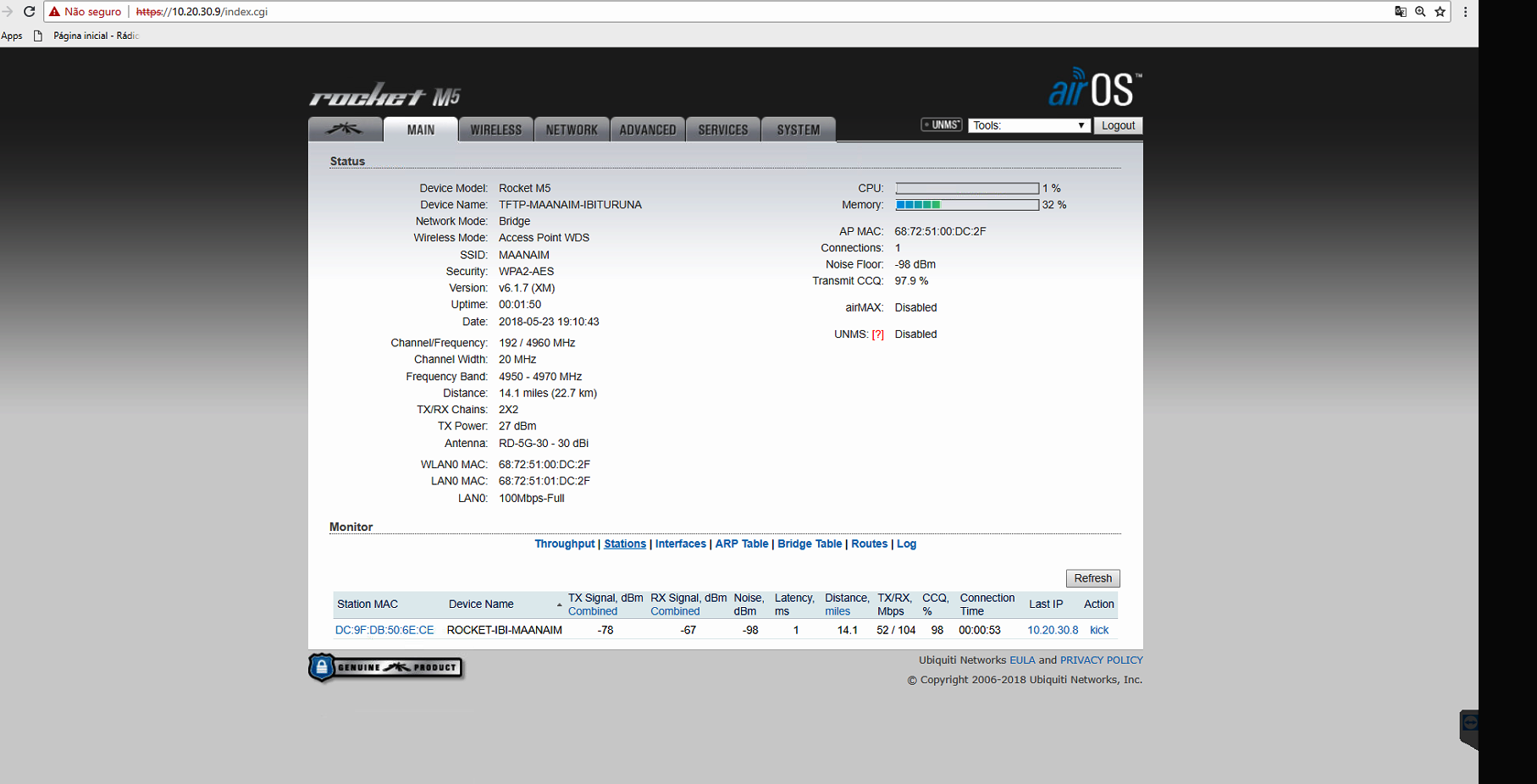Open the SERVICES tab
1537x784 pixels.
point(723,130)
